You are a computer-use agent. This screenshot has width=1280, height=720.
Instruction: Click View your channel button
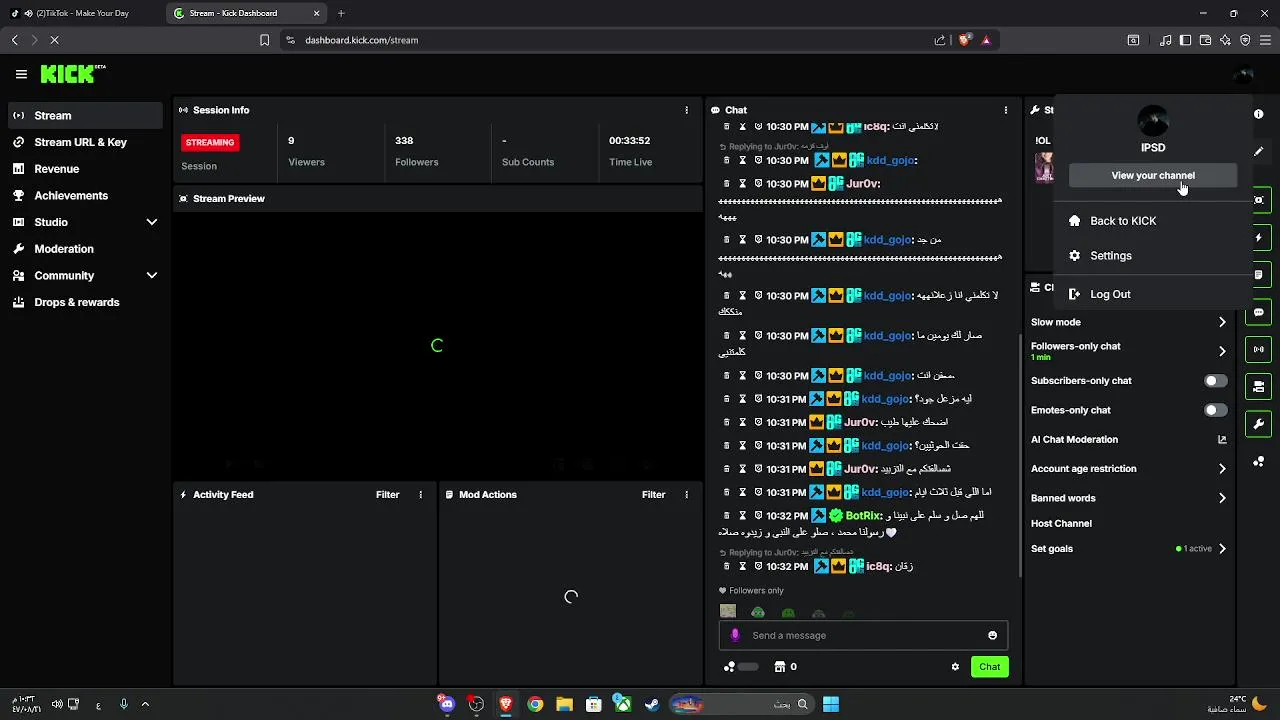click(x=1153, y=175)
